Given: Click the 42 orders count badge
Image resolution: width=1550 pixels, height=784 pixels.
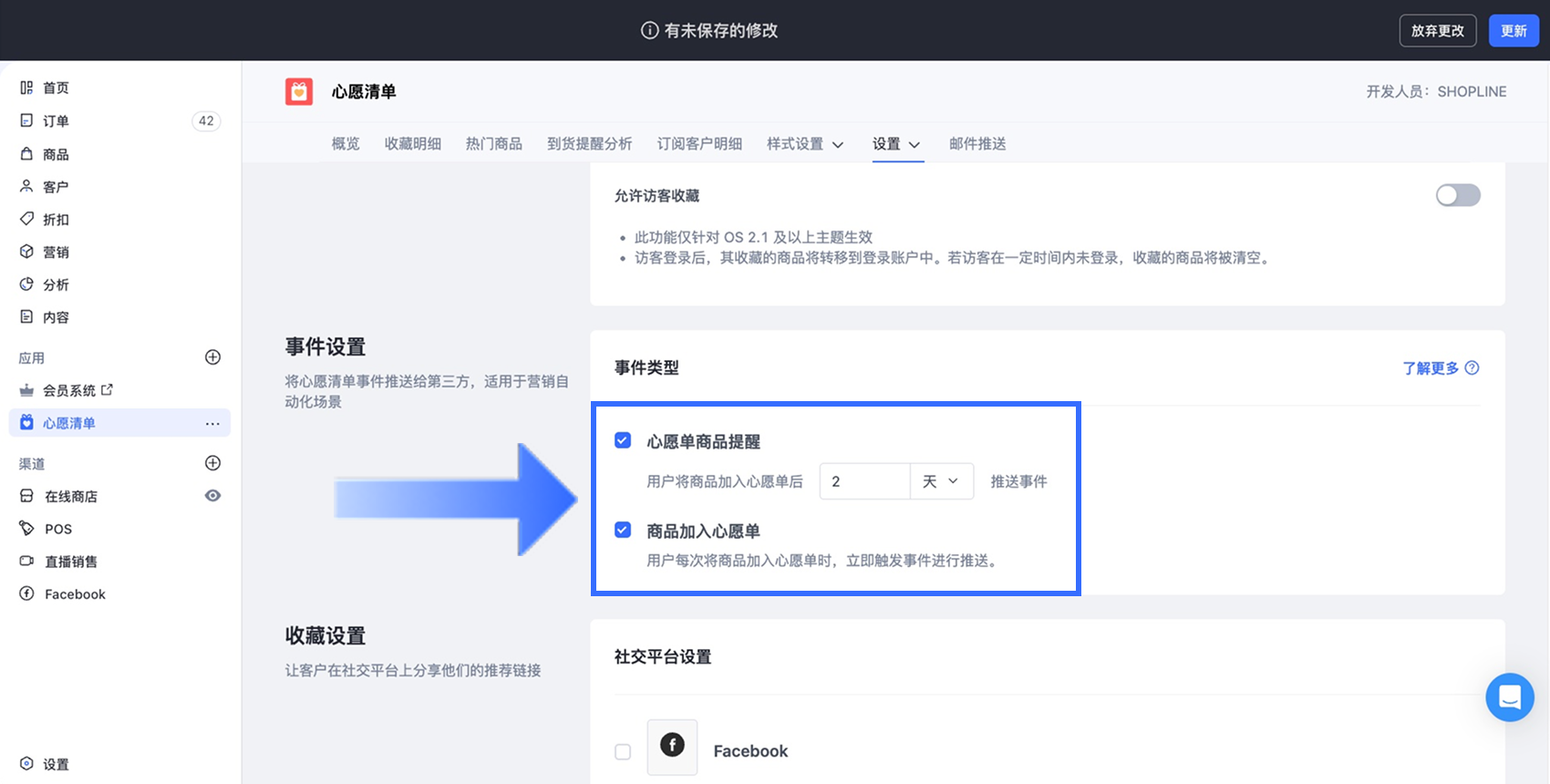Looking at the screenshot, I should [207, 120].
